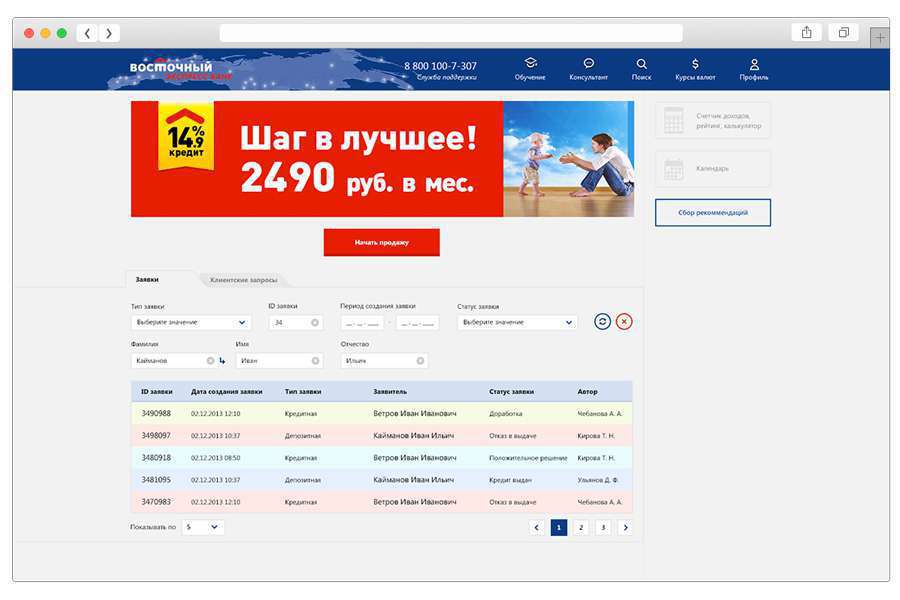Switch to the Клиентские запросы tab

(244, 280)
